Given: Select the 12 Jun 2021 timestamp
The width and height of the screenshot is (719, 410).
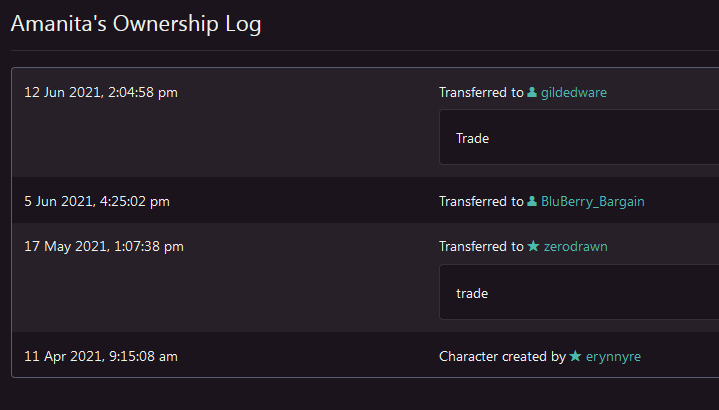Looking at the screenshot, I should (101, 93).
